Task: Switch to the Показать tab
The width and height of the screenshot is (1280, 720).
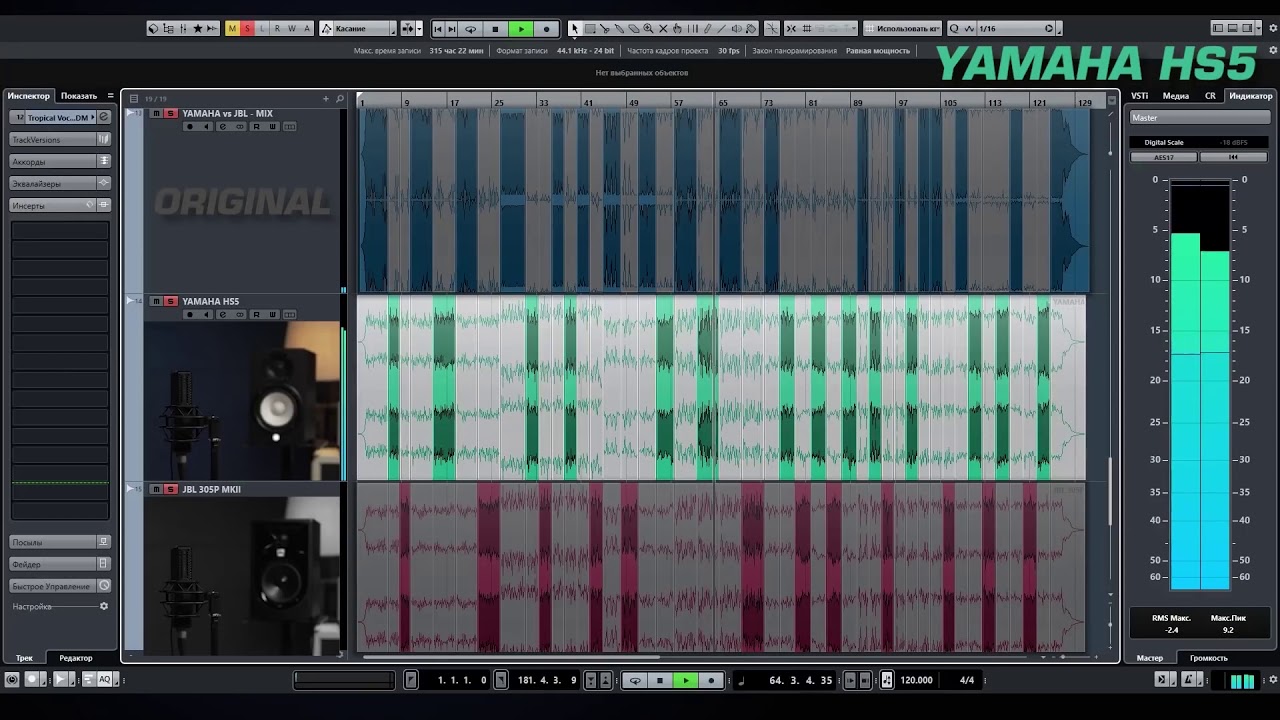Action: (x=79, y=96)
